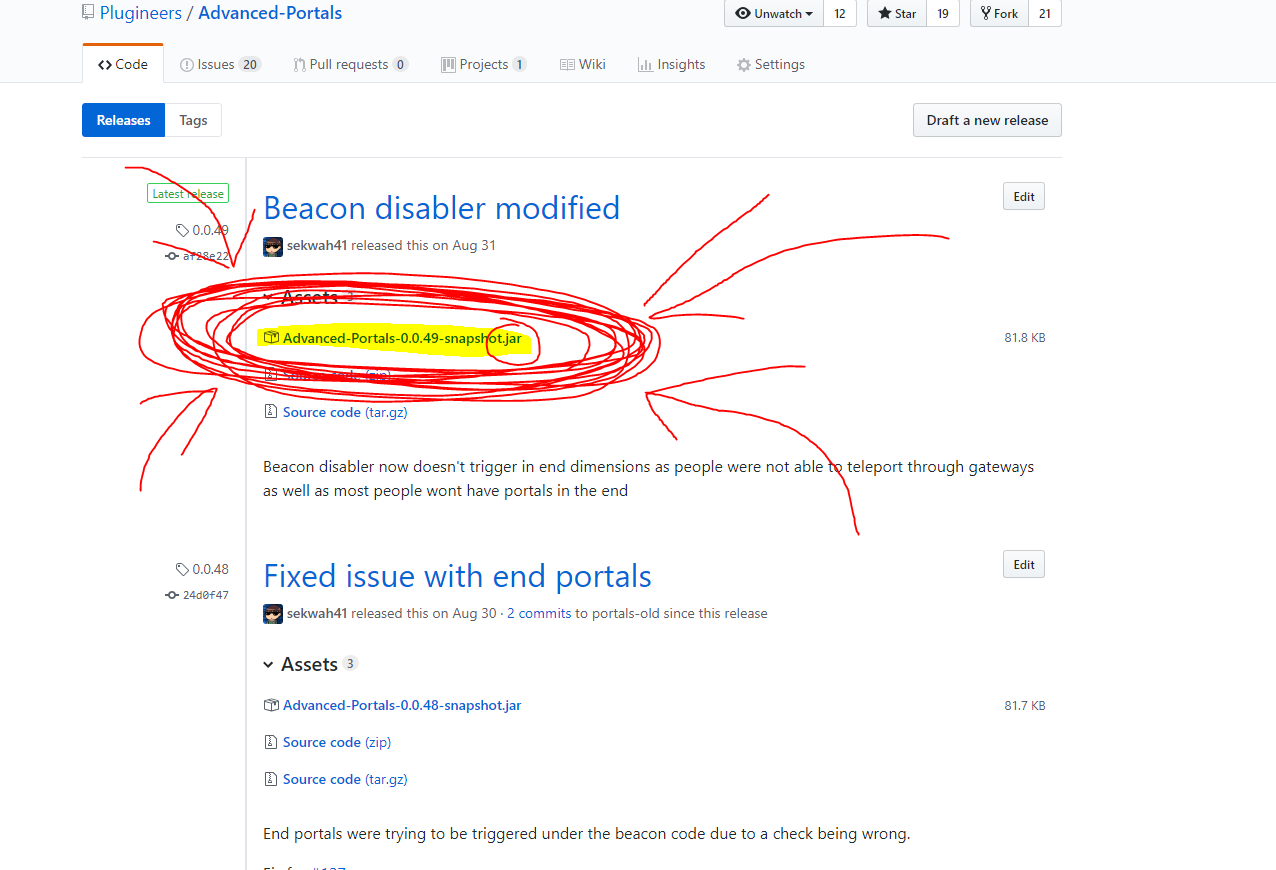Download 0.0.48 Source code (tar.gz)
Viewport: 1276px width, 870px height.
[x=345, y=780]
